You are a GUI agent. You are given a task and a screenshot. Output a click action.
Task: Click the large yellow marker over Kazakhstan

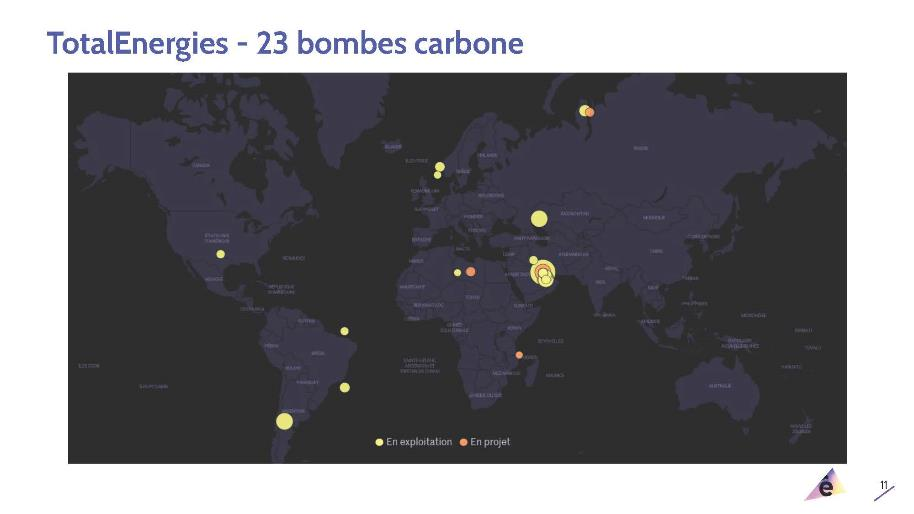[x=539, y=219]
